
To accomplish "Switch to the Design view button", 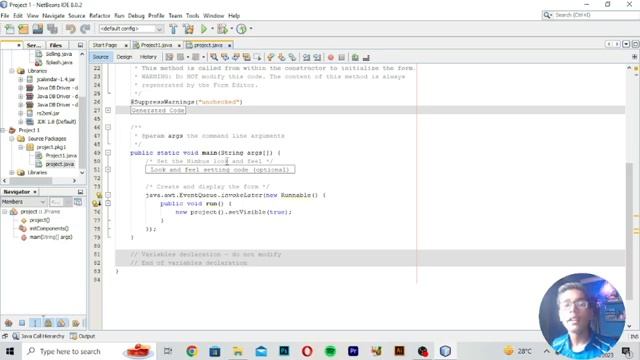I will (x=124, y=57).
